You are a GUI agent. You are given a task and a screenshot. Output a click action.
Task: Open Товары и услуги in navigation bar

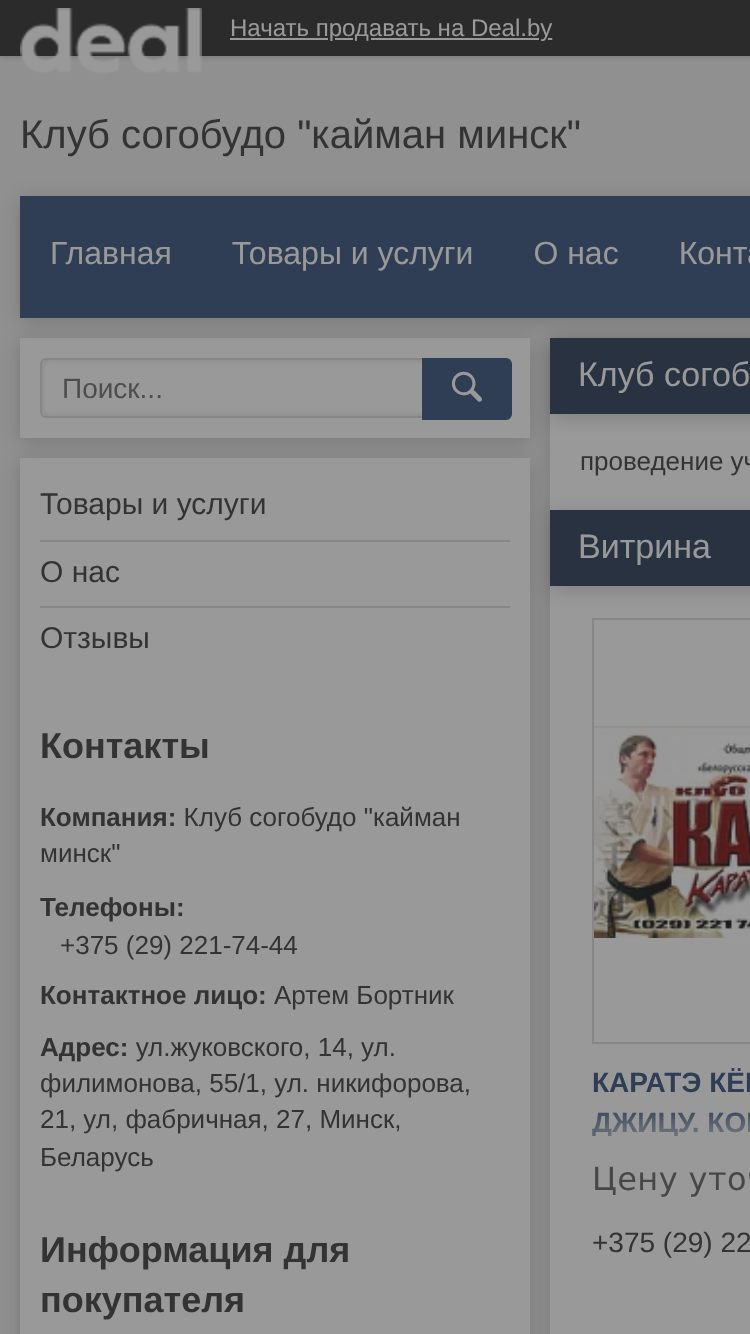[x=352, y=254]
